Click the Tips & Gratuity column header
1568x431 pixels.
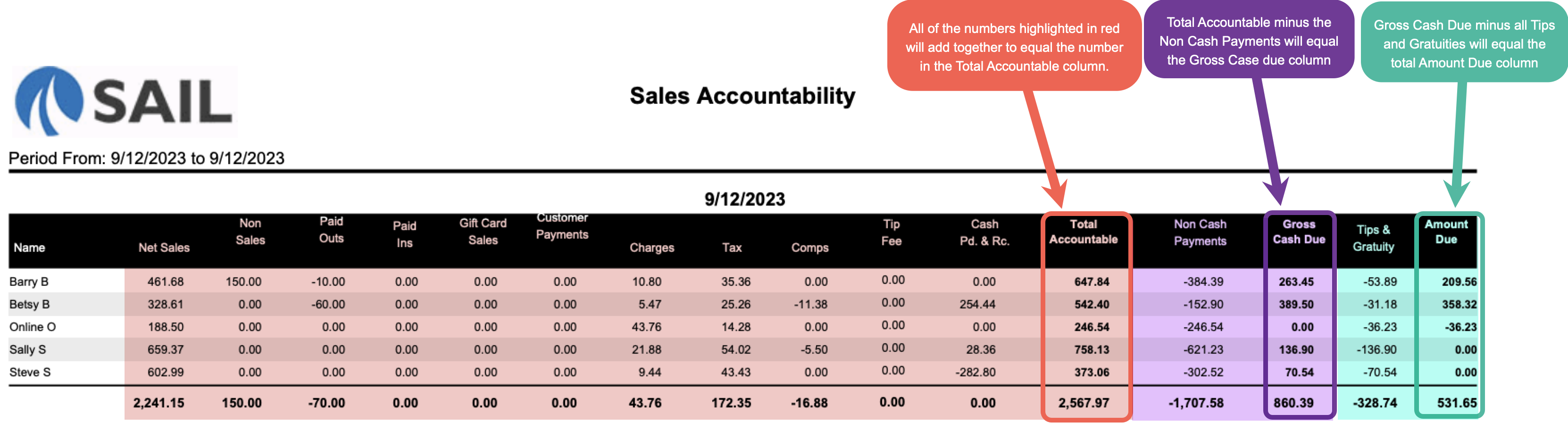click(1373, 238)
